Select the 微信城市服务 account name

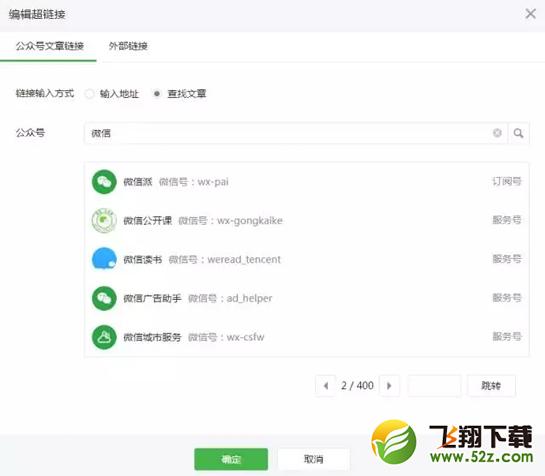click(x=152, y=337)
